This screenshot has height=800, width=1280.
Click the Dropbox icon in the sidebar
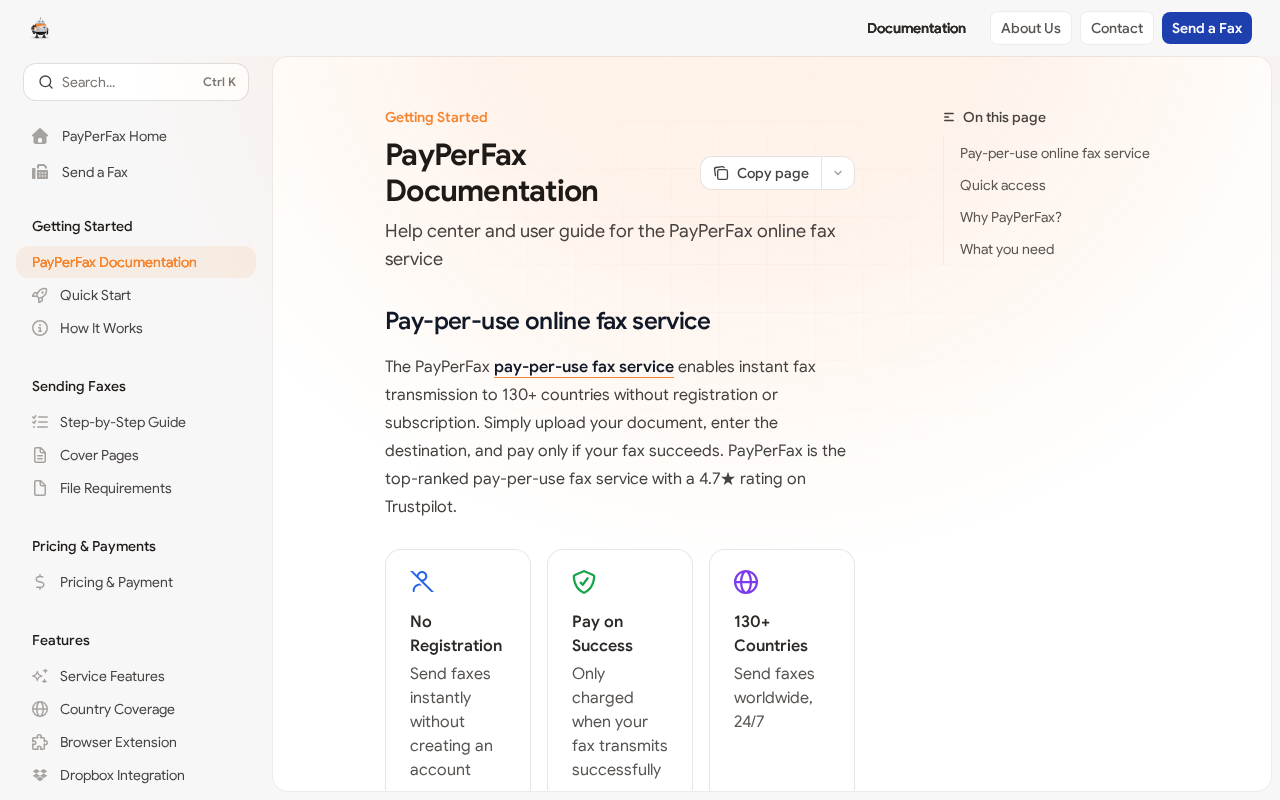[x=40, y=775]
